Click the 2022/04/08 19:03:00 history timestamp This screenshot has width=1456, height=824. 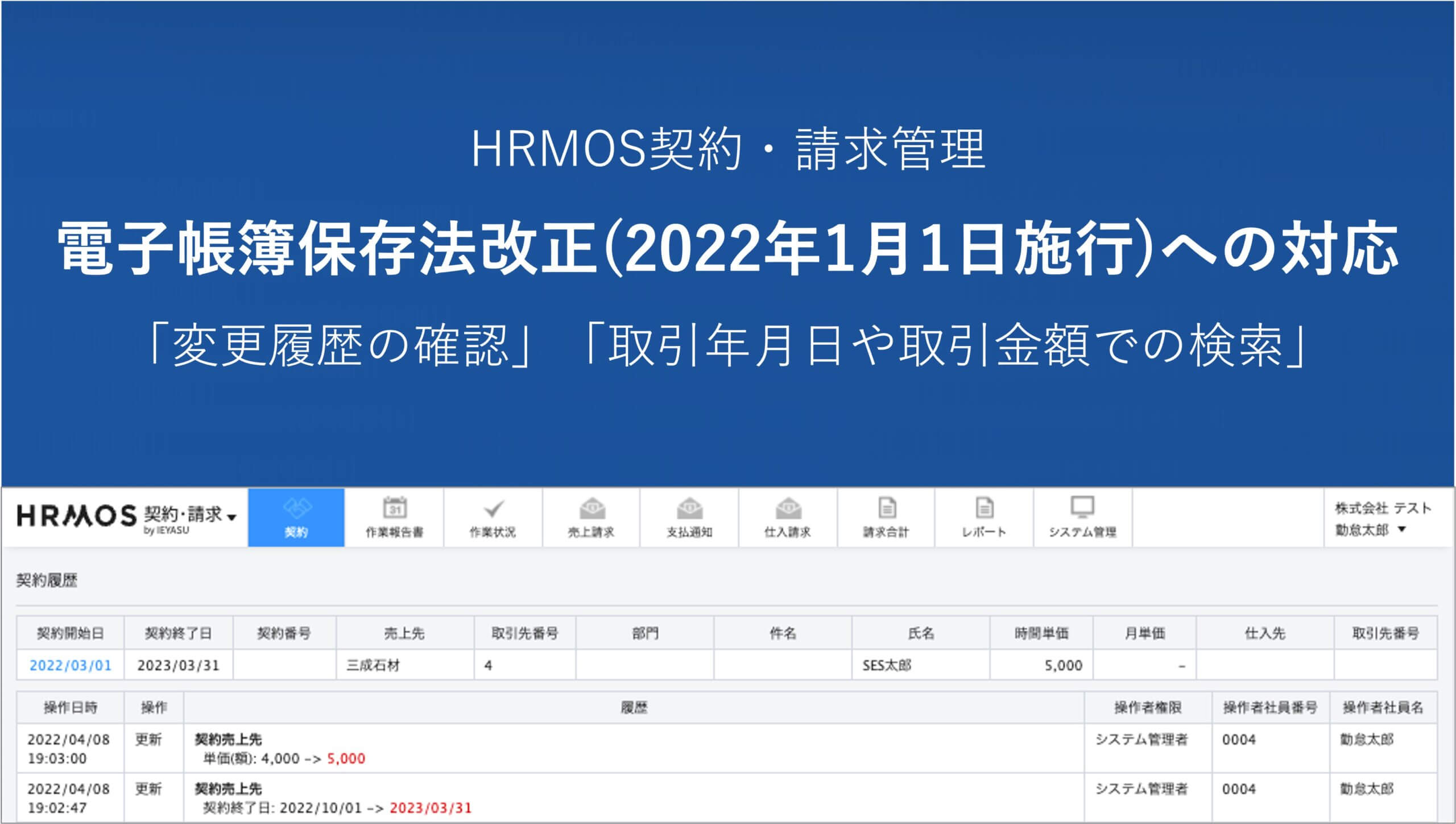68,749
